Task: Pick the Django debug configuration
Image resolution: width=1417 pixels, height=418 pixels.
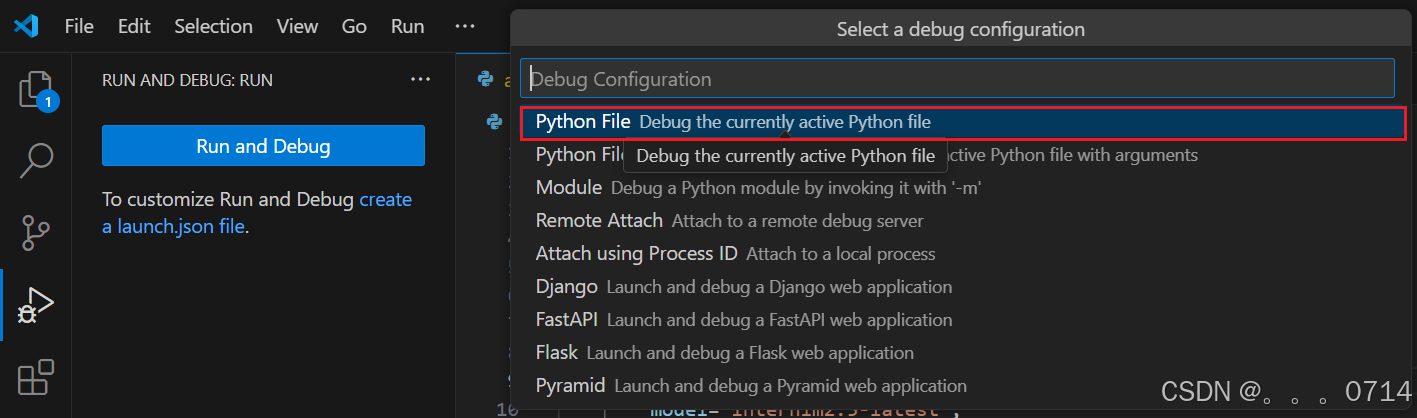Action: (963, 287)
